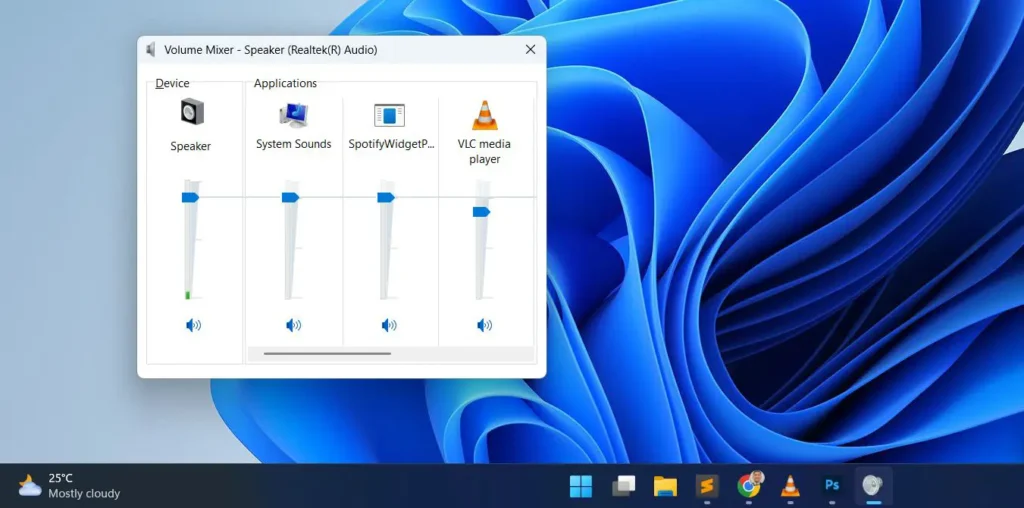Click the speaker icon in mixer title bar
Image resolution: width=1024 pixels, height=508 pixels.
(151, 50)
